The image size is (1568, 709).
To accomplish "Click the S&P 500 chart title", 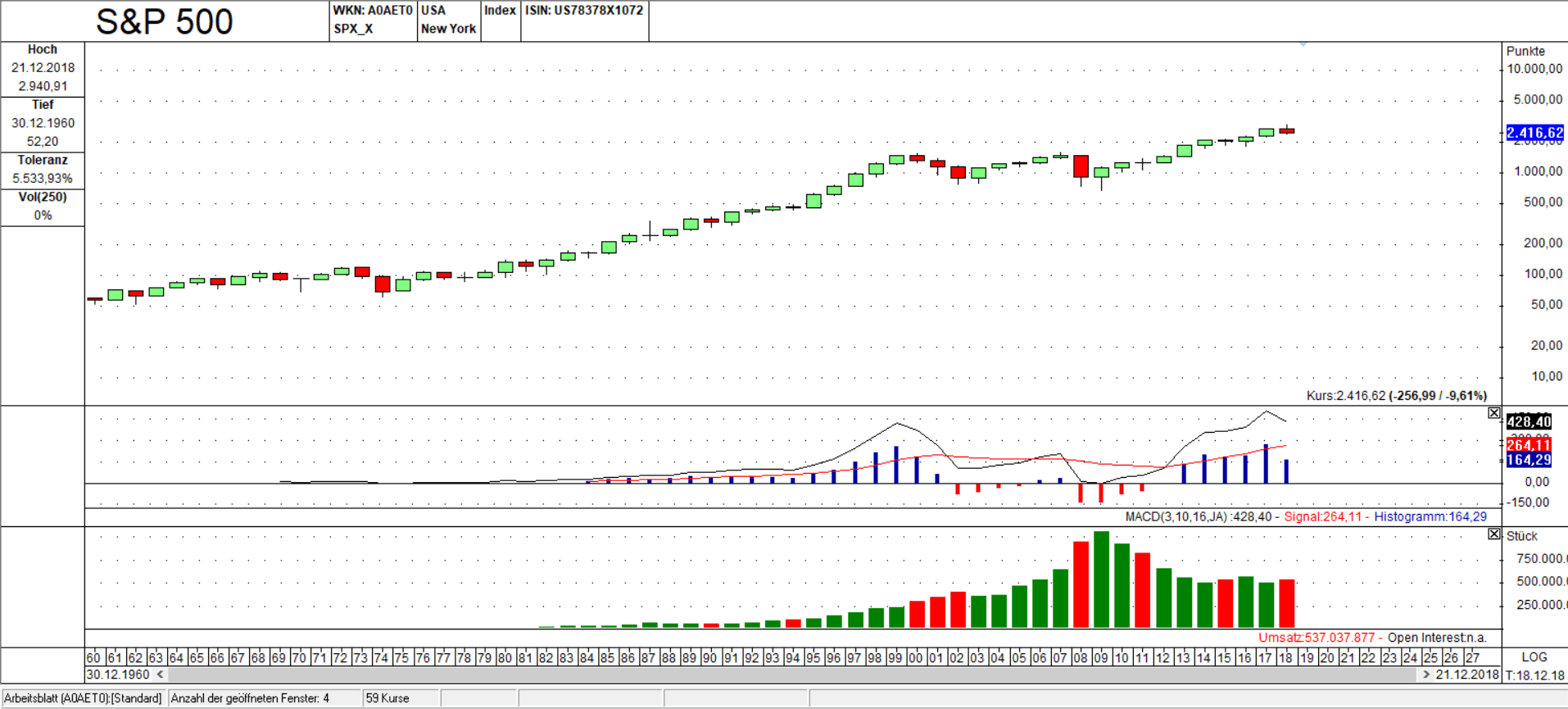I will [165, 21].
